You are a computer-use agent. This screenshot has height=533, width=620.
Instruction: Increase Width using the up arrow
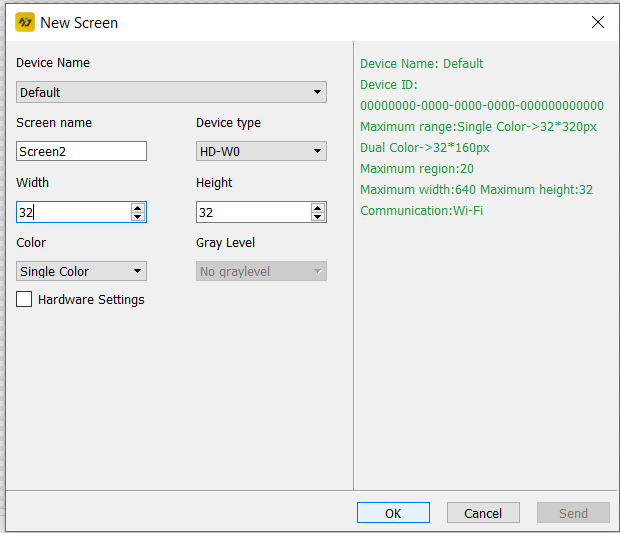138,207
